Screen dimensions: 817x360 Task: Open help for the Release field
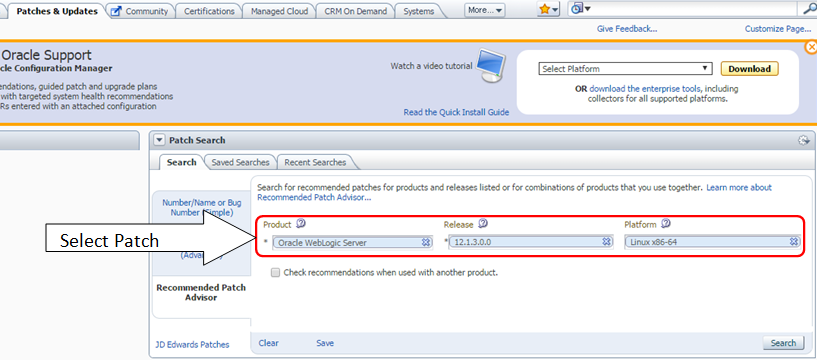(x=482, y=224)
